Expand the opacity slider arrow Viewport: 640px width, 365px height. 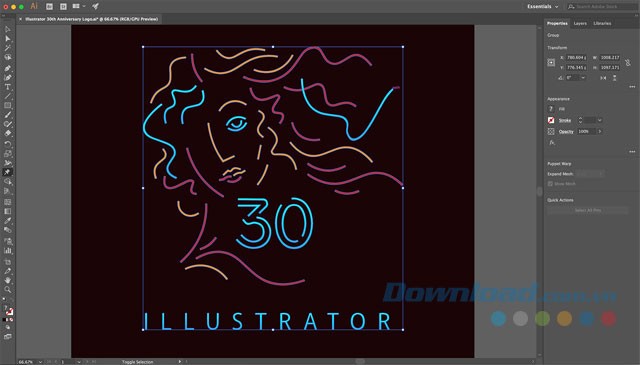[x=600, y=131]
